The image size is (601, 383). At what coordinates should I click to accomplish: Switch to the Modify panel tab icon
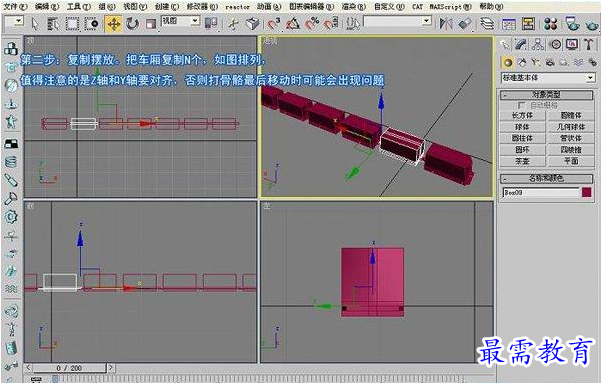[x=520, y=44]
